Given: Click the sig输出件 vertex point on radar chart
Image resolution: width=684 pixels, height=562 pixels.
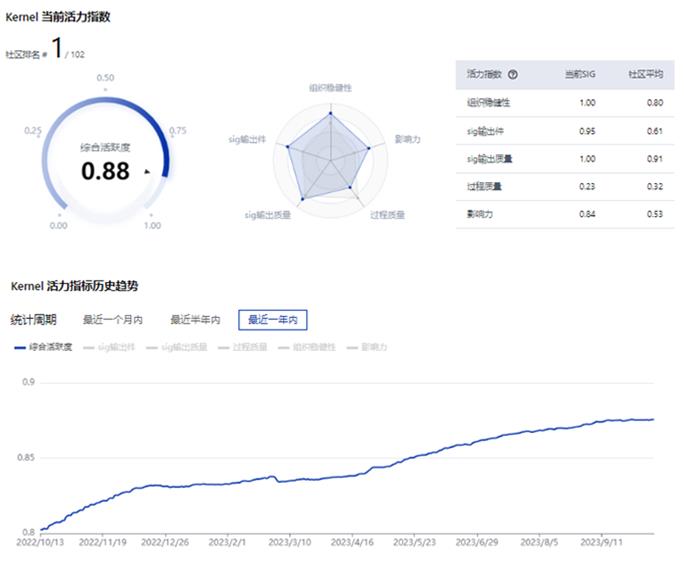Looking at the screenshot, I should [288, 147].
